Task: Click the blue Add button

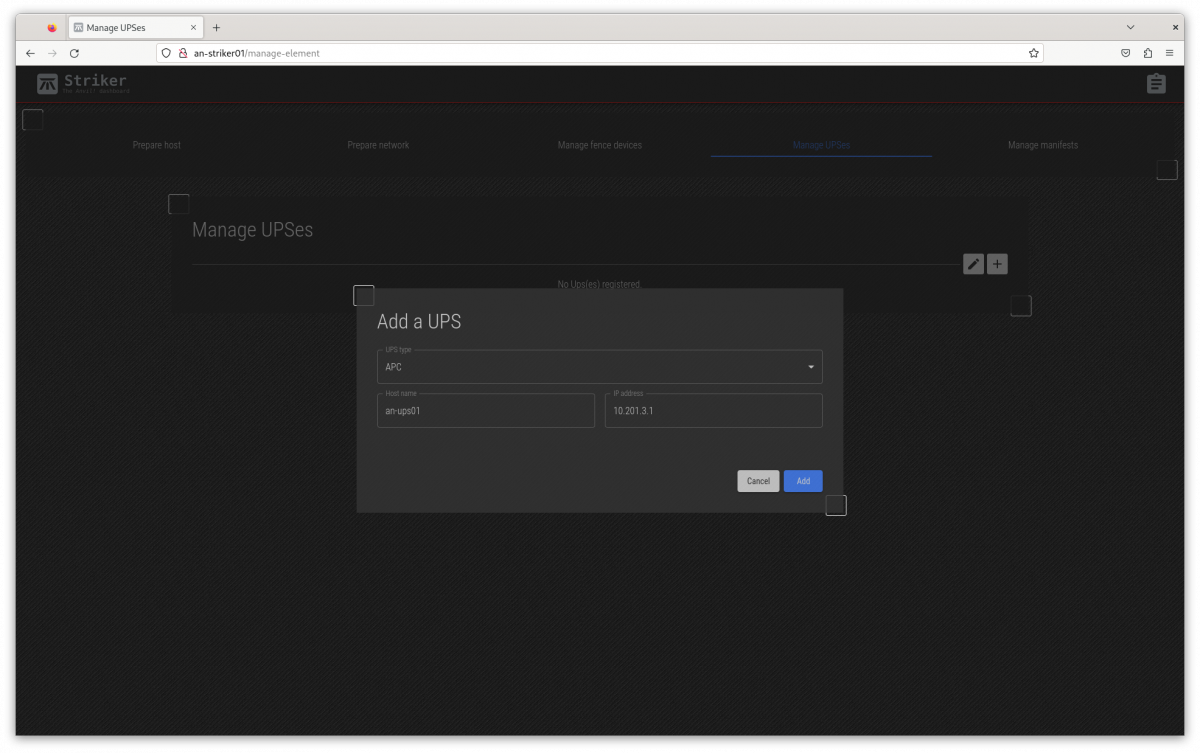Action: (802, 481)
